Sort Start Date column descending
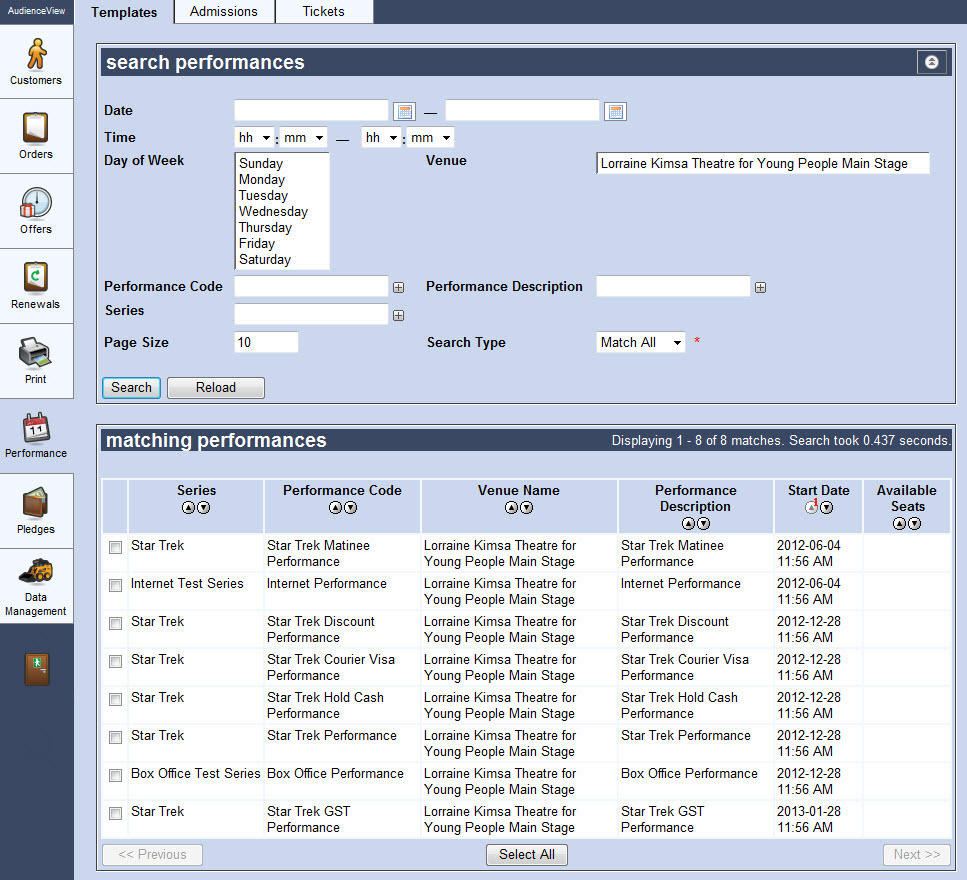 coord(827,508)
